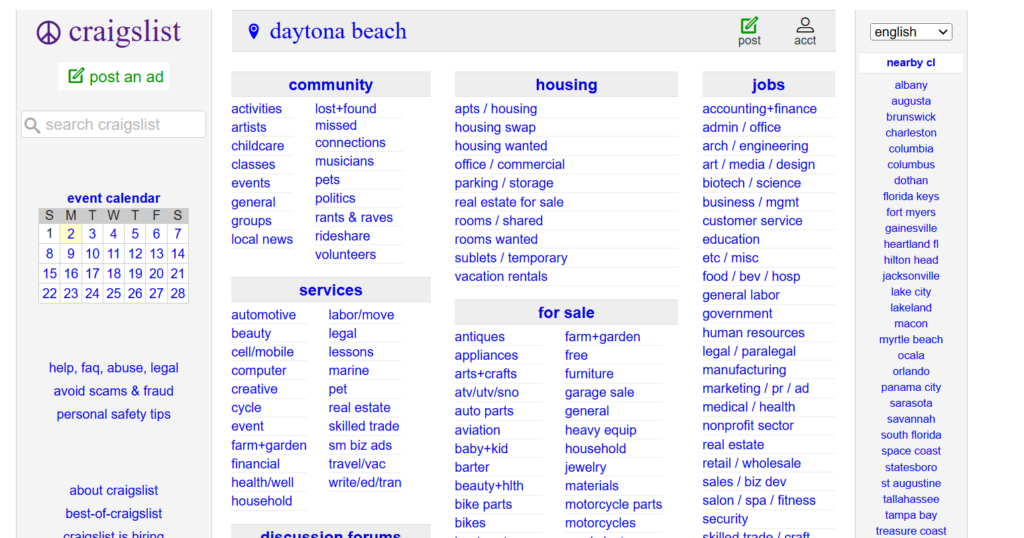Open the acct person icon

tap(805, 25)
